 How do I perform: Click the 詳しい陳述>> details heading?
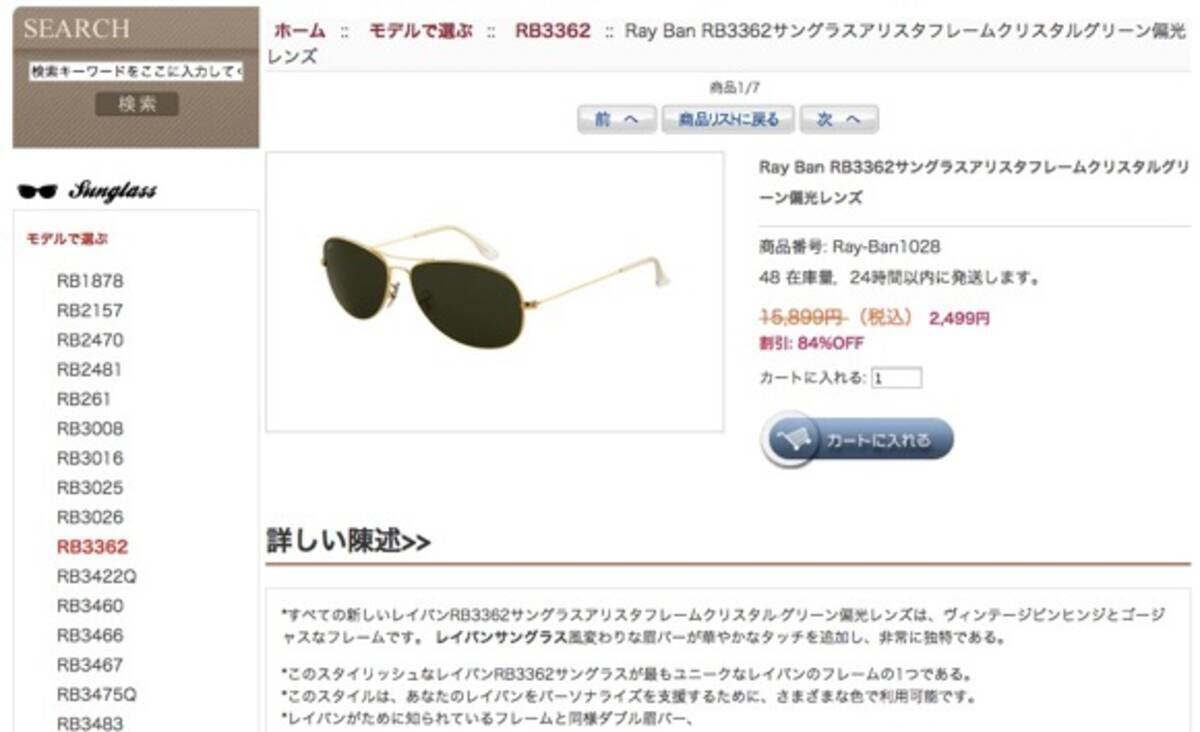(x=349, y=541)
